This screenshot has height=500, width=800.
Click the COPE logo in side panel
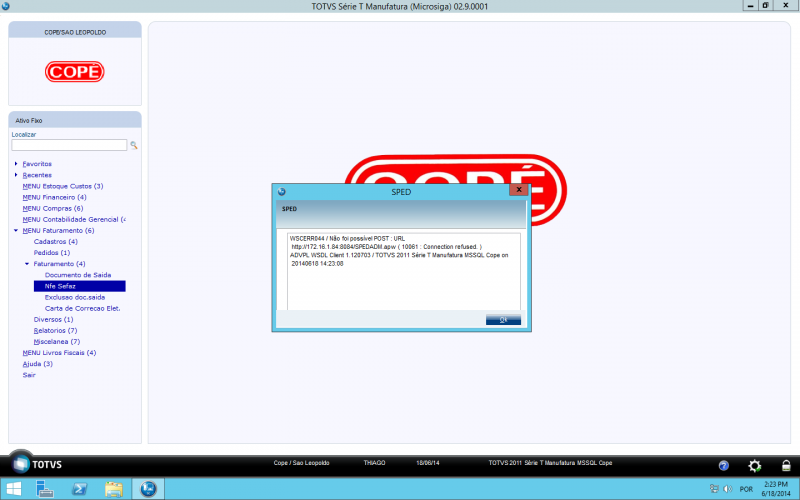(75, 71)
